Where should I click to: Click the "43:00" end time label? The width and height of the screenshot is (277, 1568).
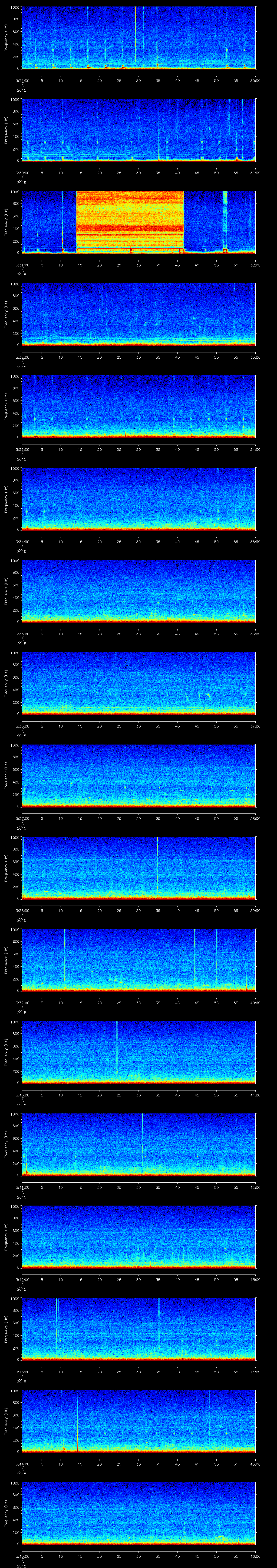pyautogui.click(x=255, y=1279)
